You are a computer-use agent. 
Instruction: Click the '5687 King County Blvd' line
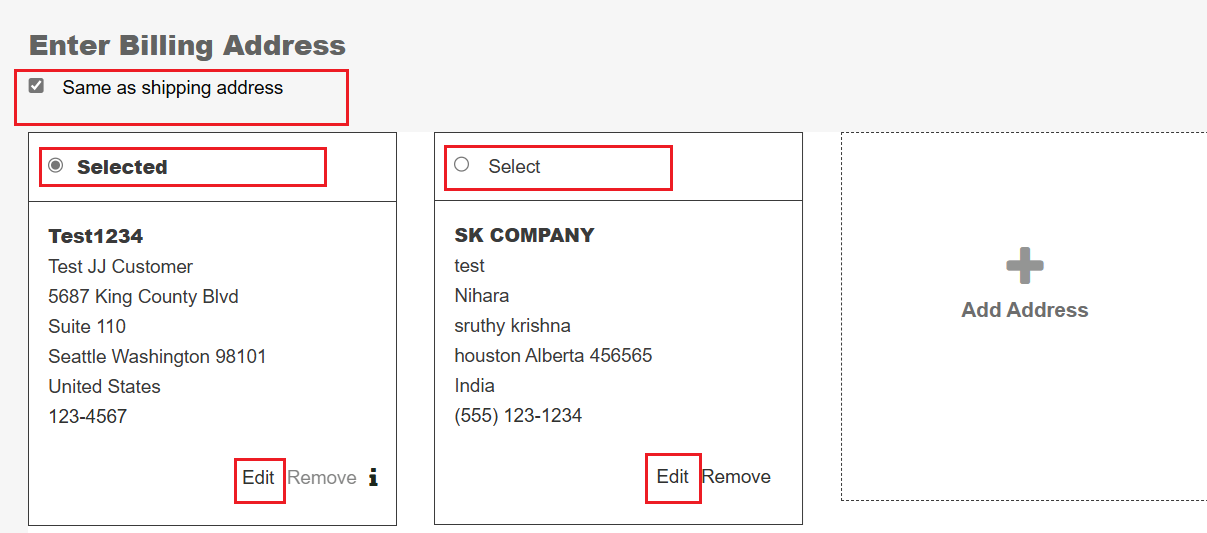coord(143,296)
